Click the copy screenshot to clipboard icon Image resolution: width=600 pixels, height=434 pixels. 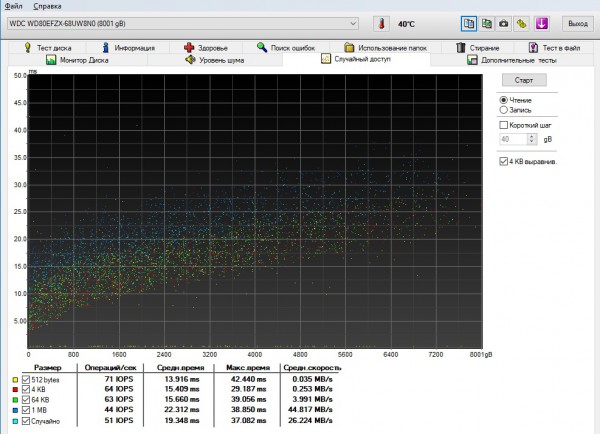tap(486, 24)
